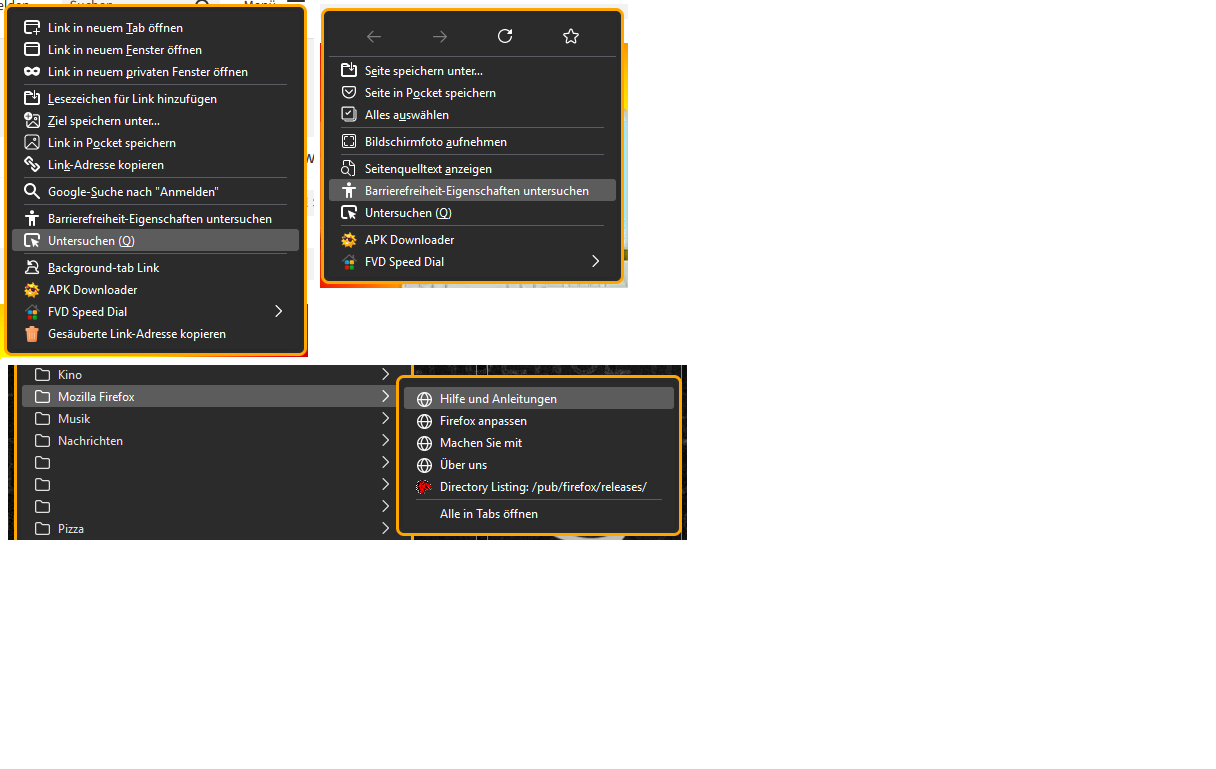This screenshot has height=769, width=1216.
Task: Click new tab icon beside 'Link in neuem Tab öffnen'
Action: pos(32,28)
